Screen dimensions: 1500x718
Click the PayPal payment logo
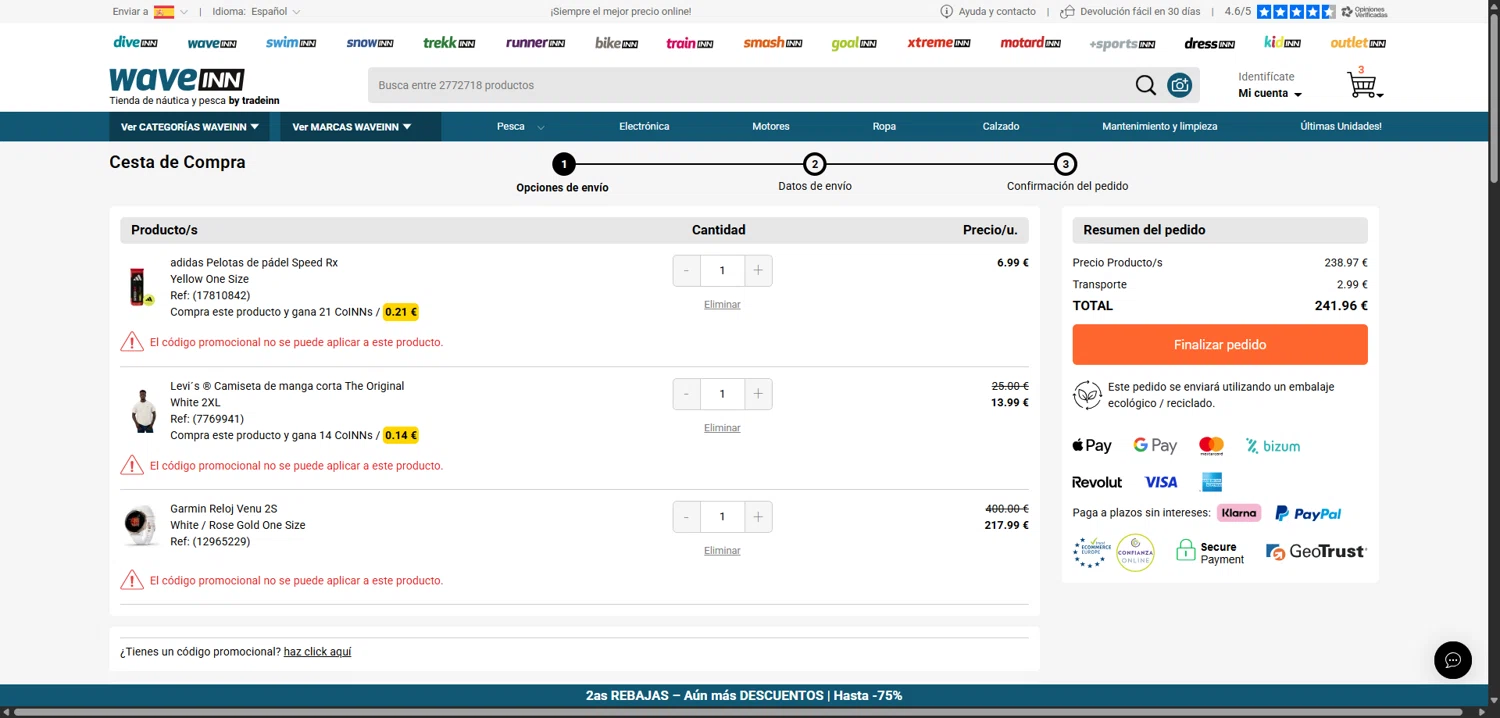pos(1308,513)
